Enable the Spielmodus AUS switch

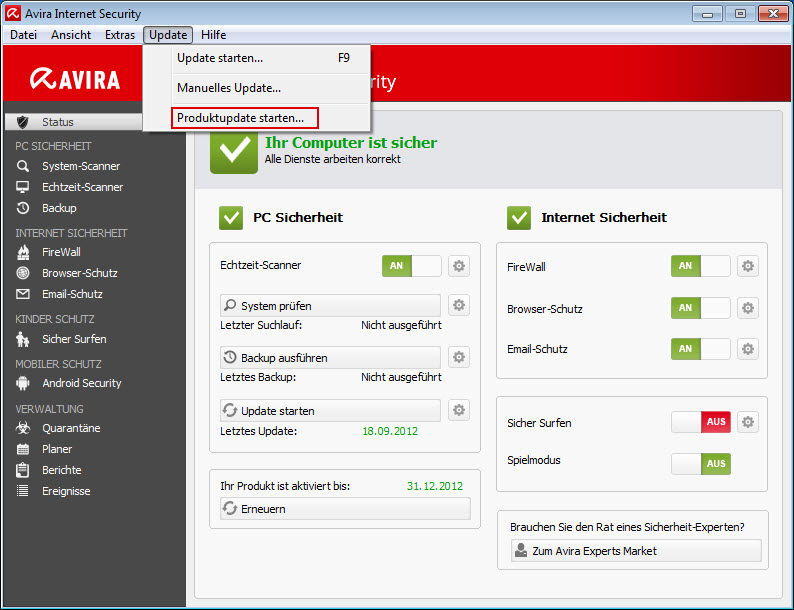pos(700,464)
